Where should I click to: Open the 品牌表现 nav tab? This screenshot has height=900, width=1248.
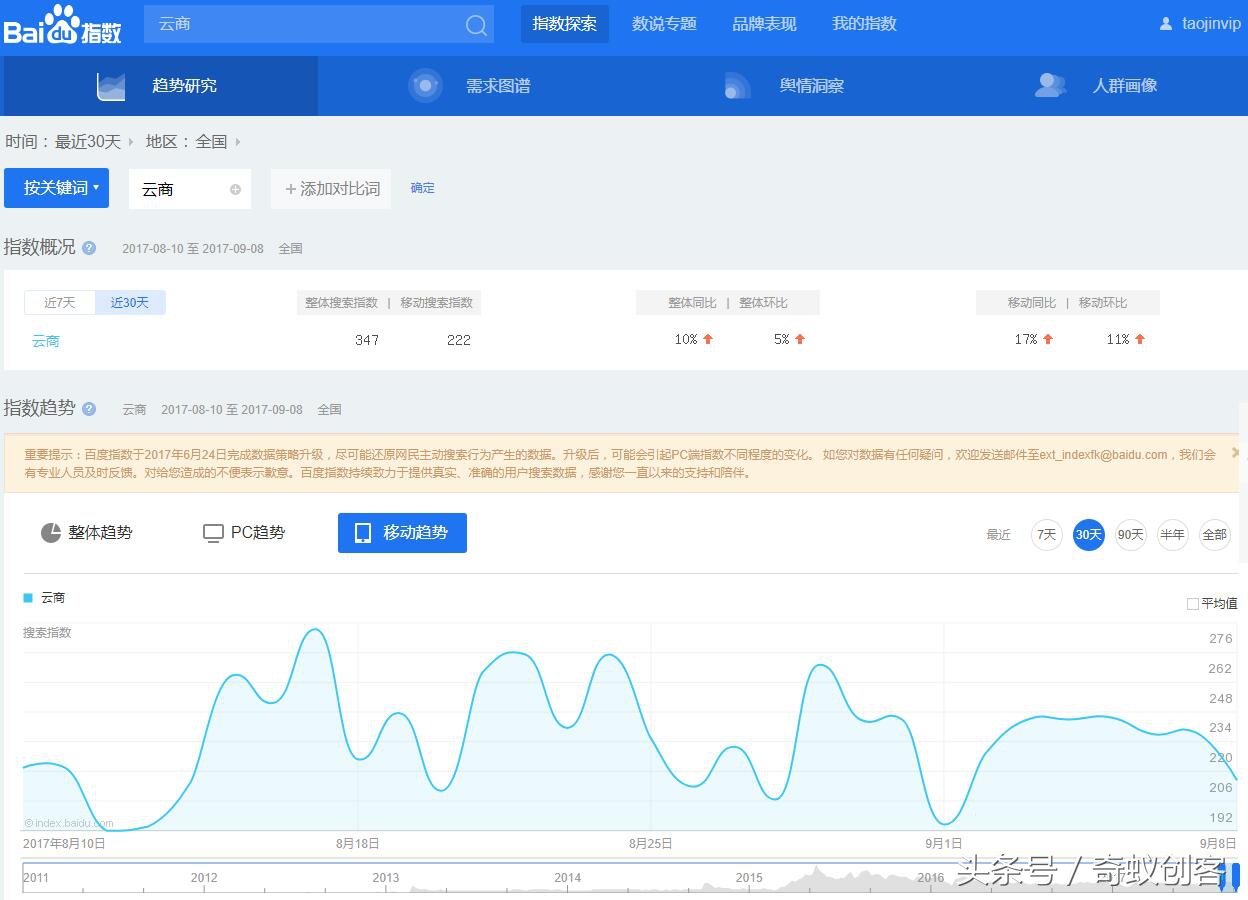(x=764, y=24)
